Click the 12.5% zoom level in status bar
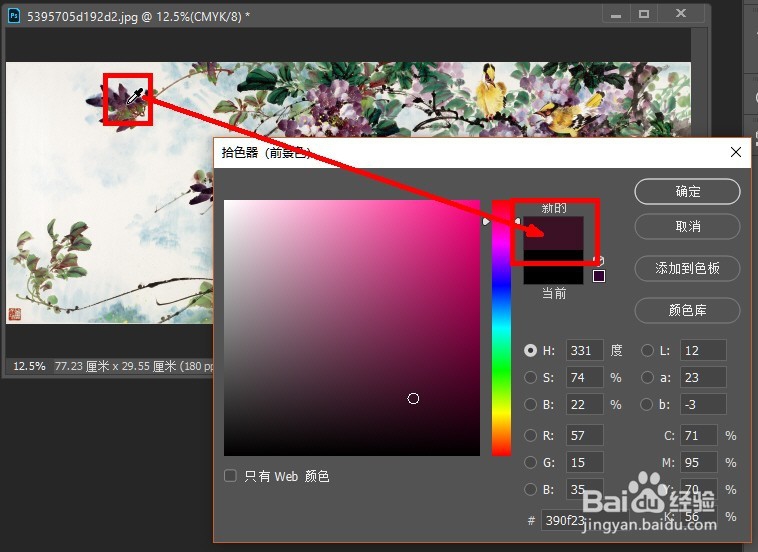Screen dimensions: 758x552 [x=29, y=366]
